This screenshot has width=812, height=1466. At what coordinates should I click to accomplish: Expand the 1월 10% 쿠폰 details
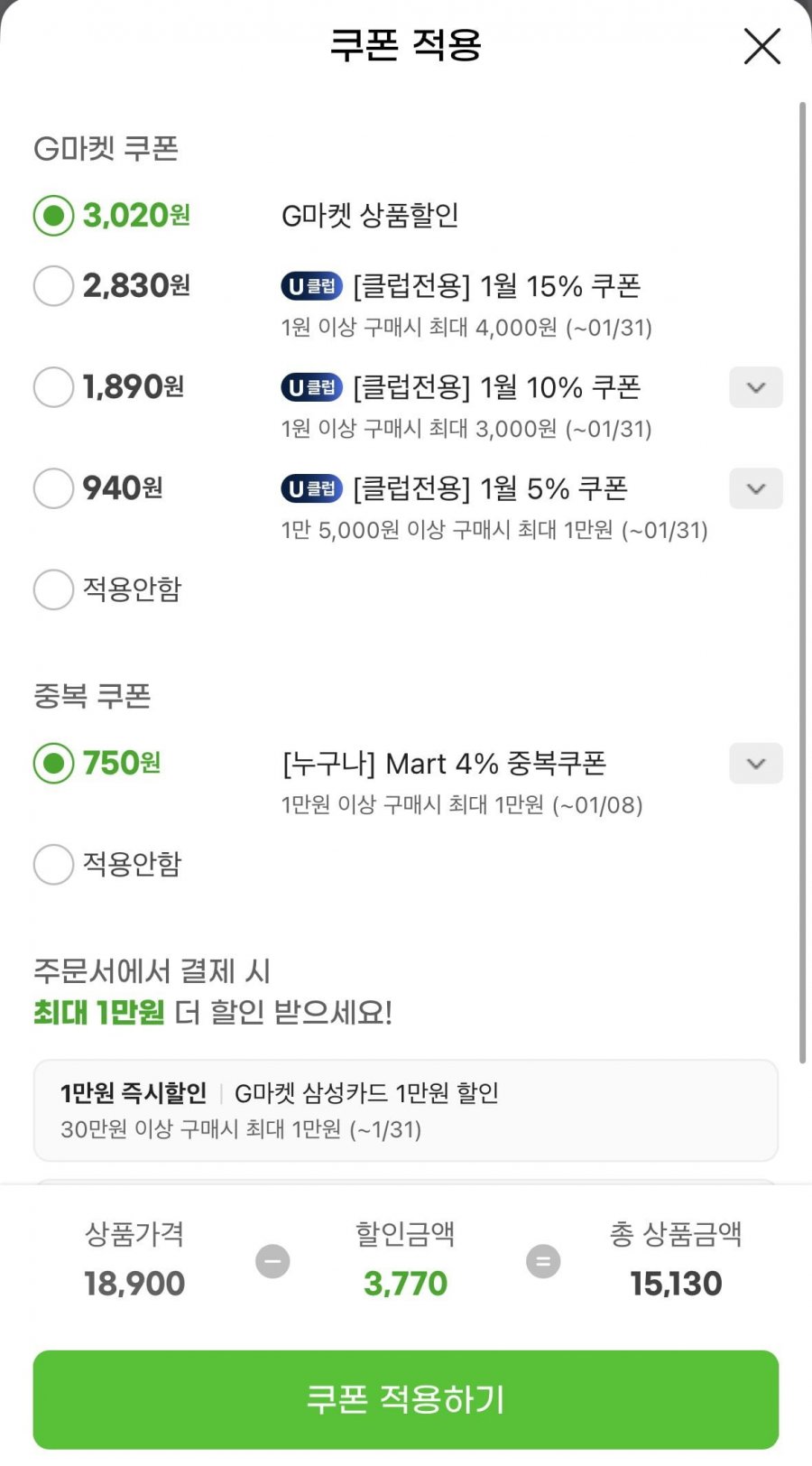tap(755, 387)
